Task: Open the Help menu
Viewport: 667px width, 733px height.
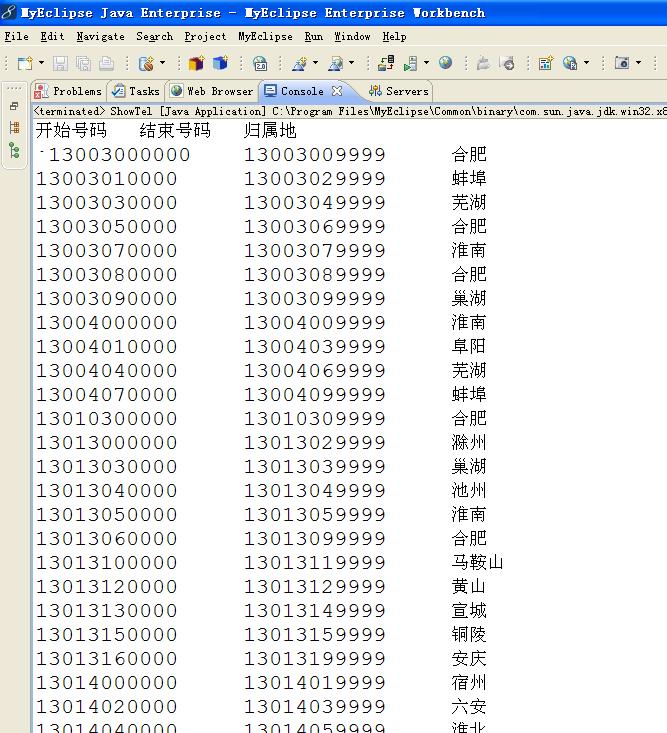Action: point(394,36)
